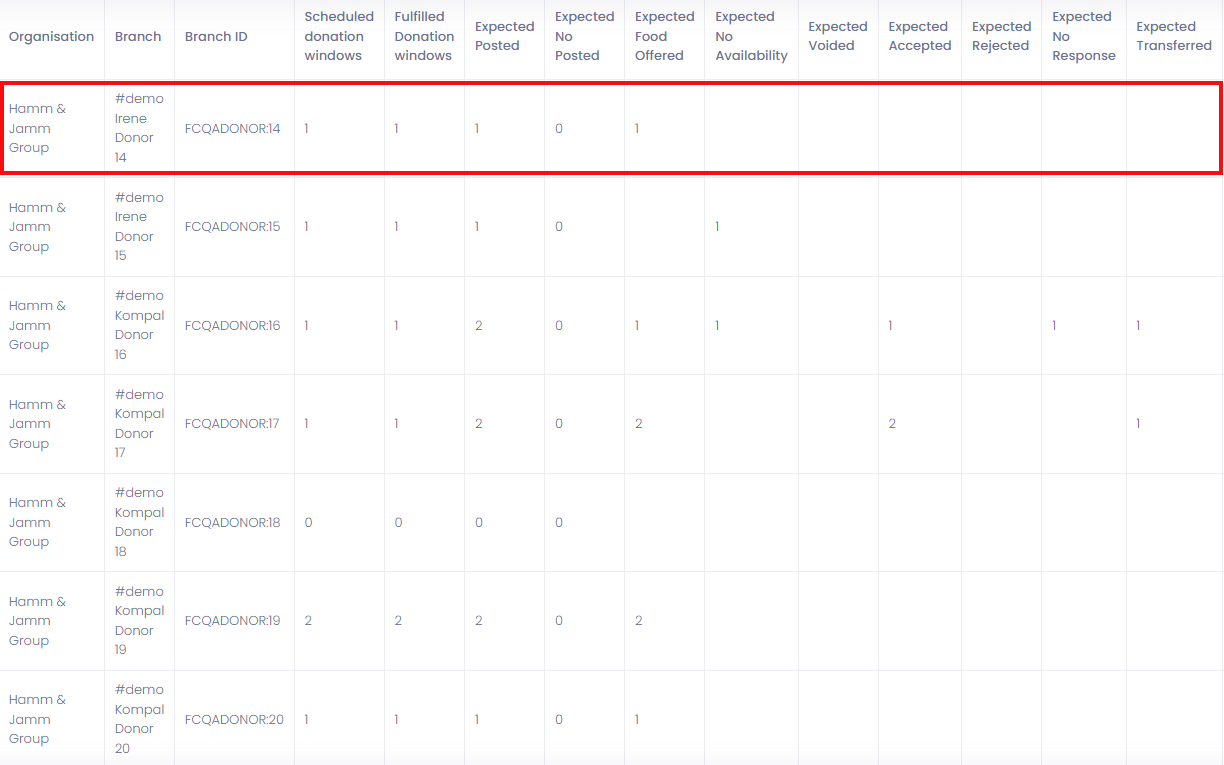Click the Branch ID column header
1224x765 pixels.
pyautogui.click(x=216, y=36)
